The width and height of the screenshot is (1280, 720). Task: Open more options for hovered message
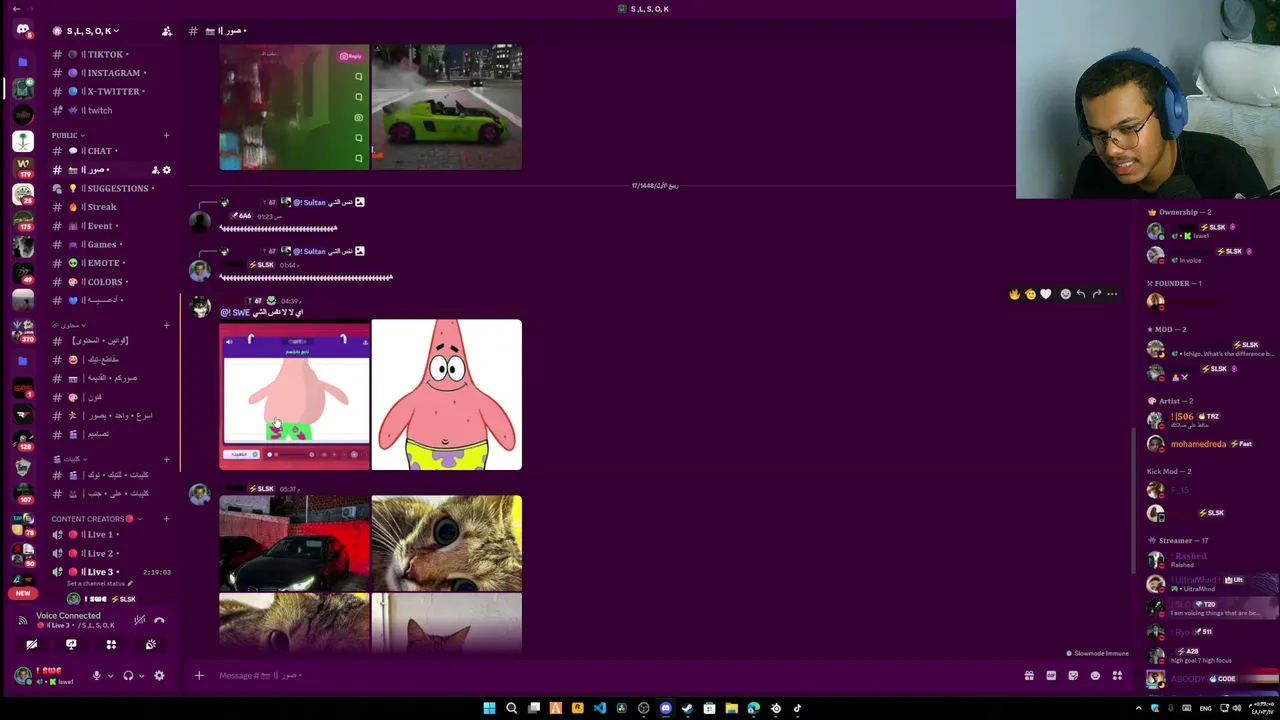[1112, 294]
